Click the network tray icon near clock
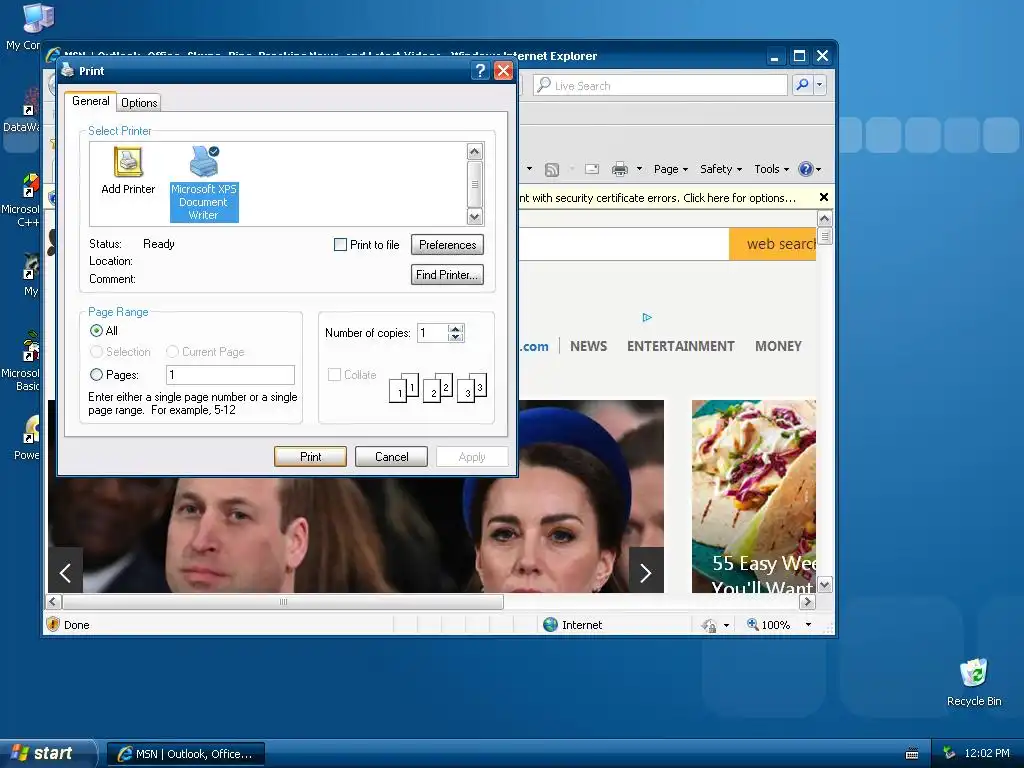1024x768 pixels. point(949,753)
